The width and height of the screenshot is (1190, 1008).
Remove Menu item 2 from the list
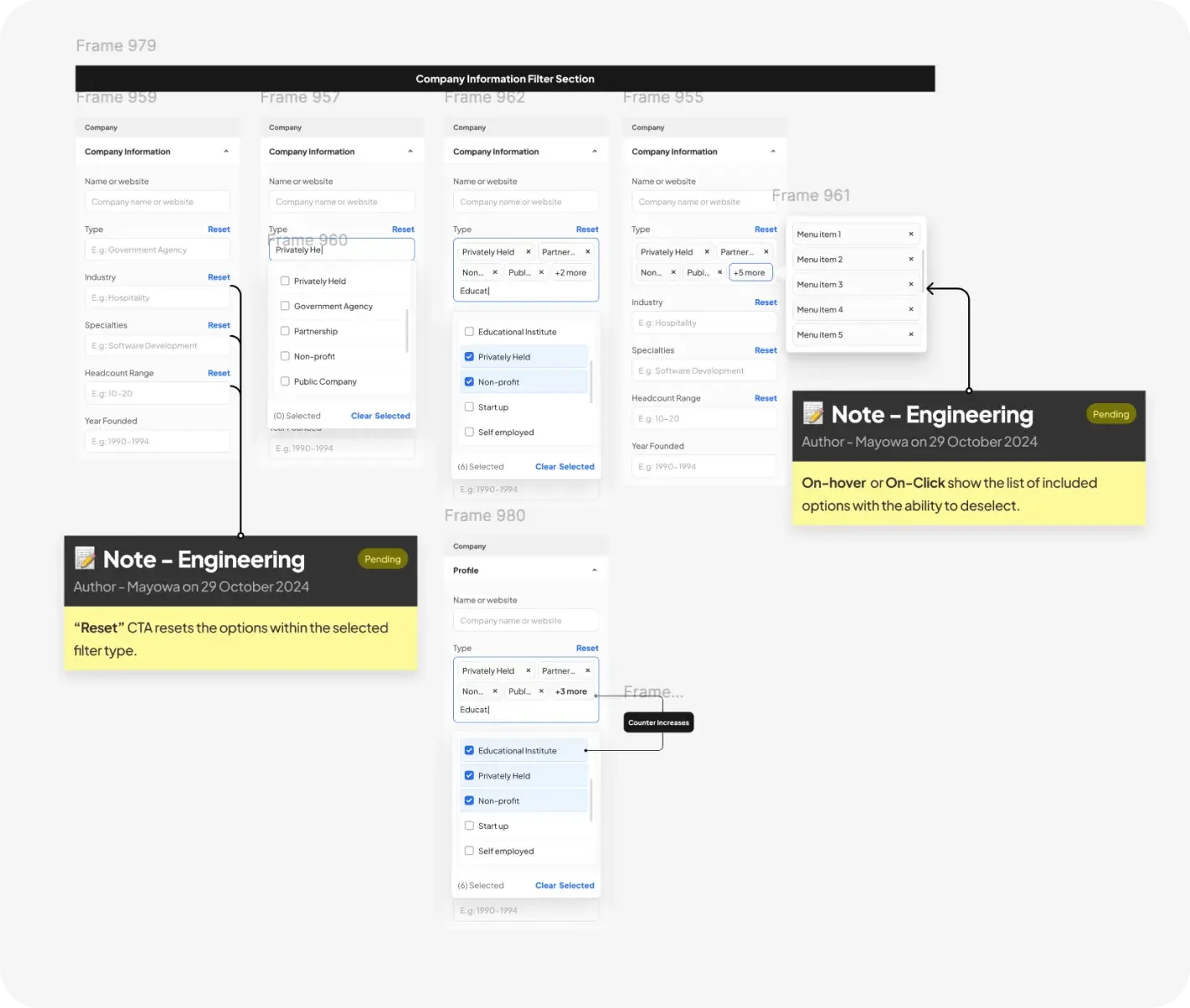911,260
